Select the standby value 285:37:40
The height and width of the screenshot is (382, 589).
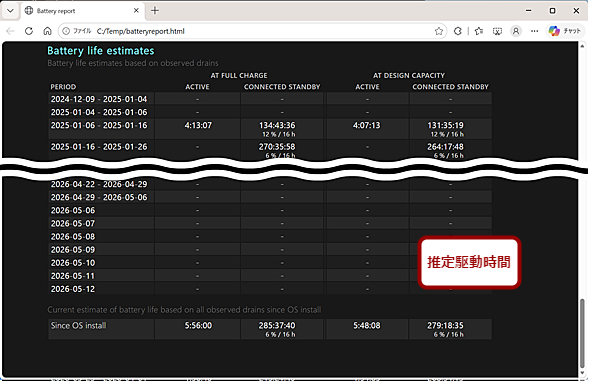coord(277,326)
